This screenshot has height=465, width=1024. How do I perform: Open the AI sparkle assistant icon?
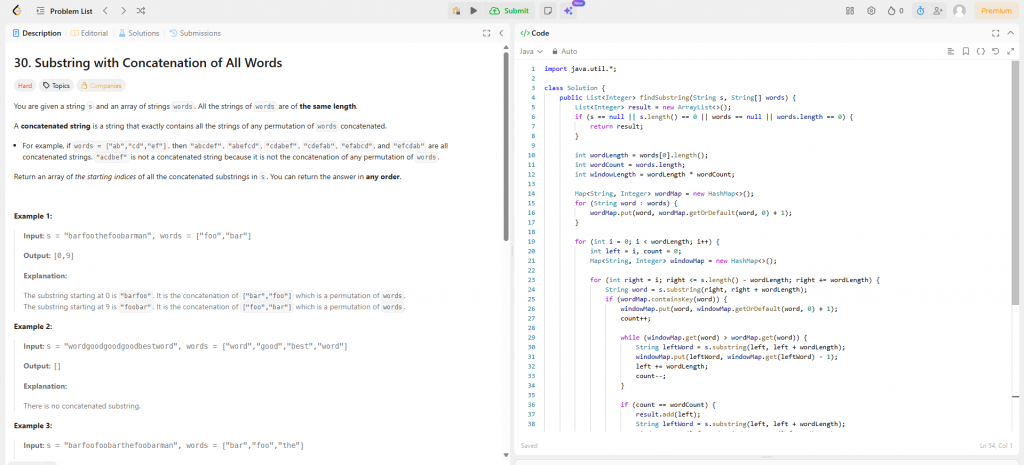click(x=568, y=11)
